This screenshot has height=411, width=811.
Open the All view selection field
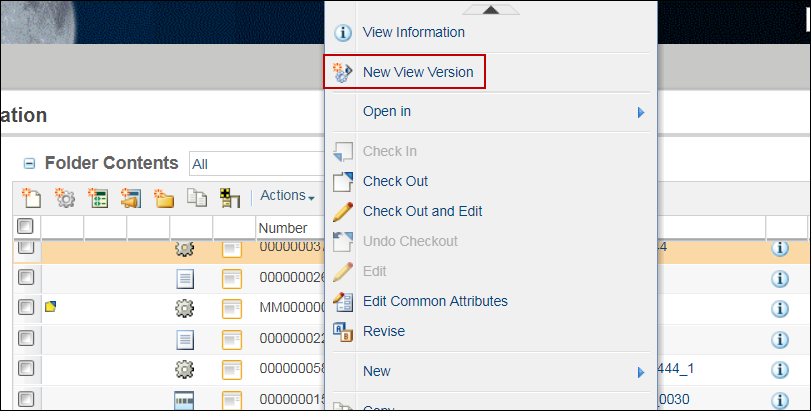click(255, 164)
